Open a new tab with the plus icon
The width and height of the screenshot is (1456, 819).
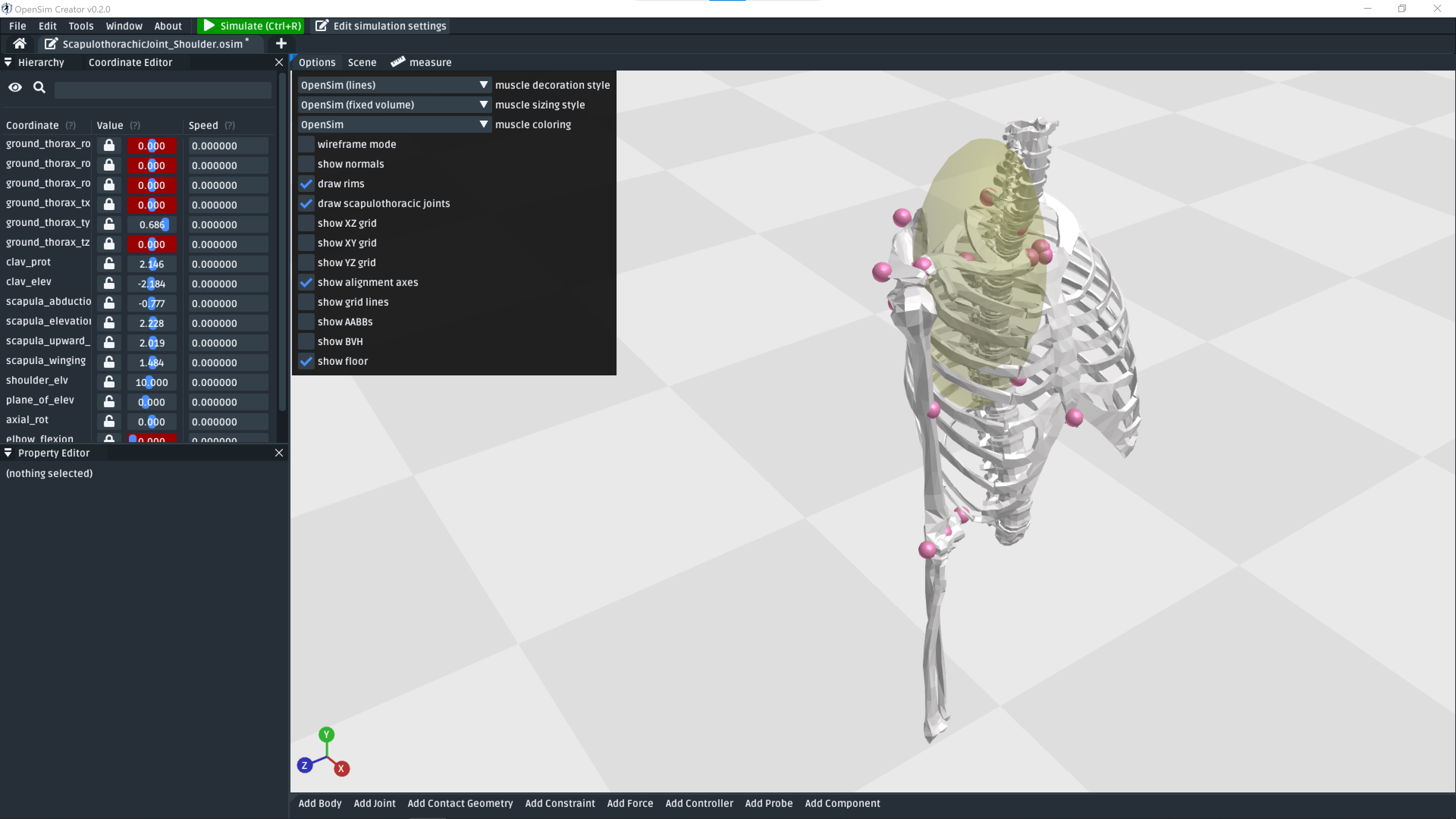coord(281,44)
